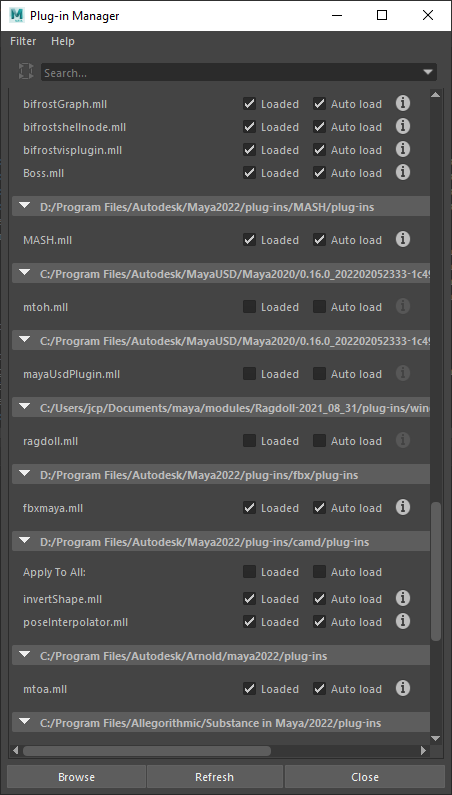
Task: Click the mayaUsdPlugin.mll info icon
Action: click(x=403, y=373)
